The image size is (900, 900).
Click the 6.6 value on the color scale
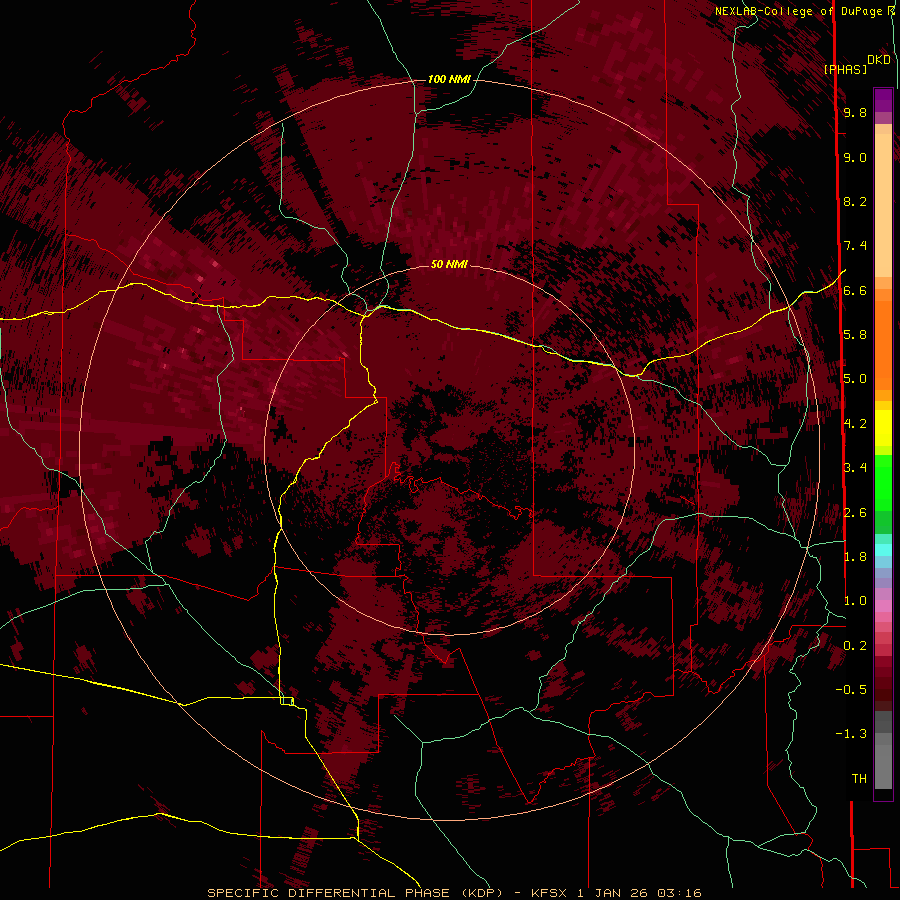click(855, 290)
